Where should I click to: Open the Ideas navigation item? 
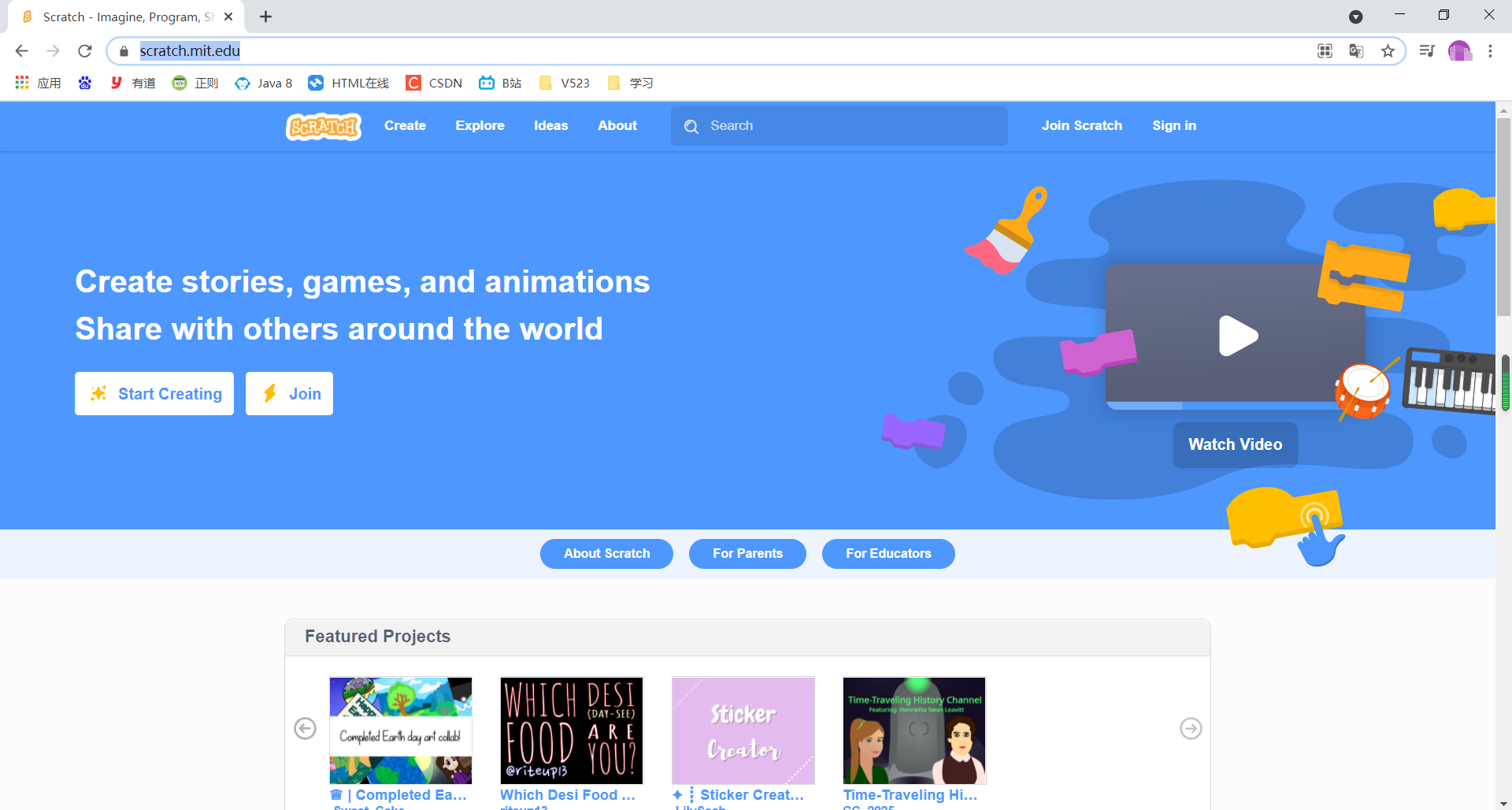click(550, 126)
